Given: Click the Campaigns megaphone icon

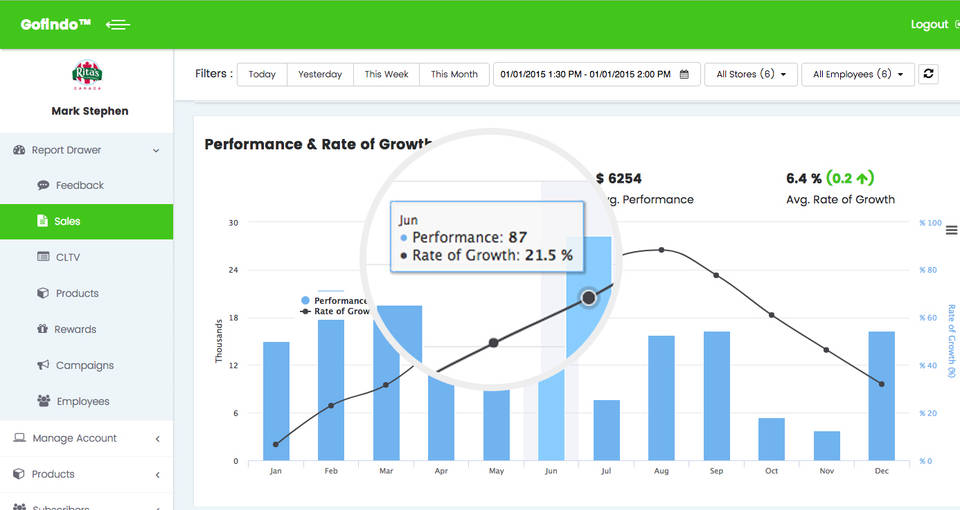Looking at the screenshot, I should [x=43, y=365].
